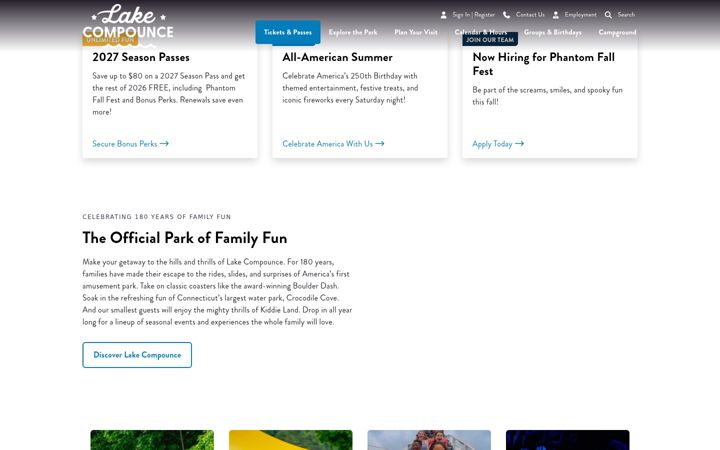Open the green trees thumbnail image
Screen dimensions: 720x450
pyautogui.click(x=152, y=440)
